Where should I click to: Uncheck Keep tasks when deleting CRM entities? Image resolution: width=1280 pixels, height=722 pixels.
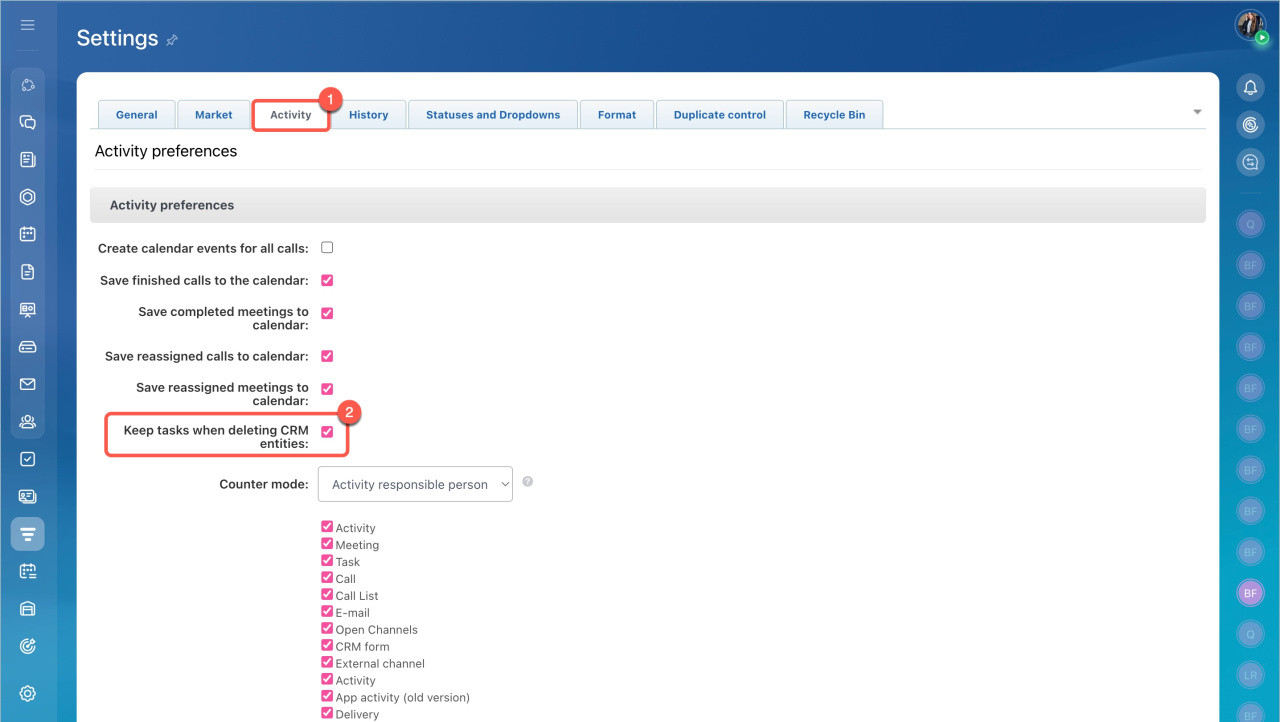coord(327,432)
